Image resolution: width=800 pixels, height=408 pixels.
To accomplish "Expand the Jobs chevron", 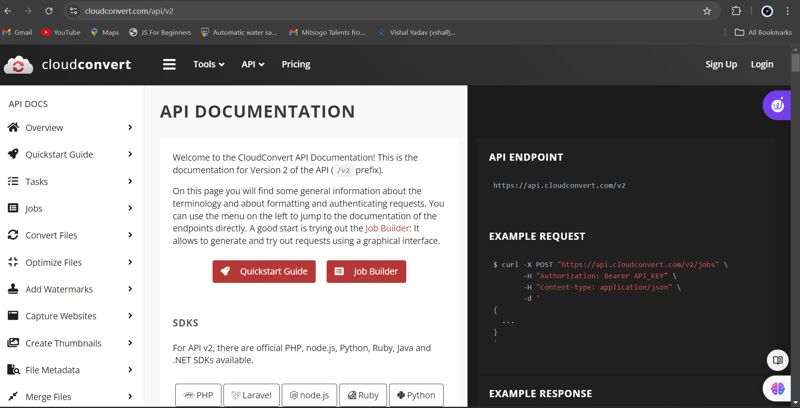I will click(130, 208).
